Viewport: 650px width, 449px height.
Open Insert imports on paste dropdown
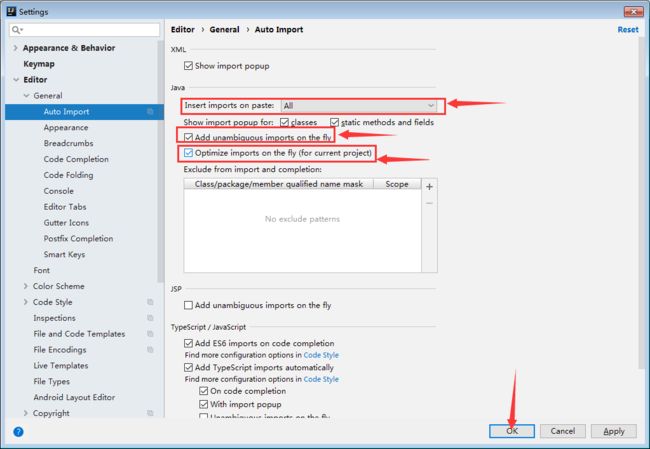point(359,106)
